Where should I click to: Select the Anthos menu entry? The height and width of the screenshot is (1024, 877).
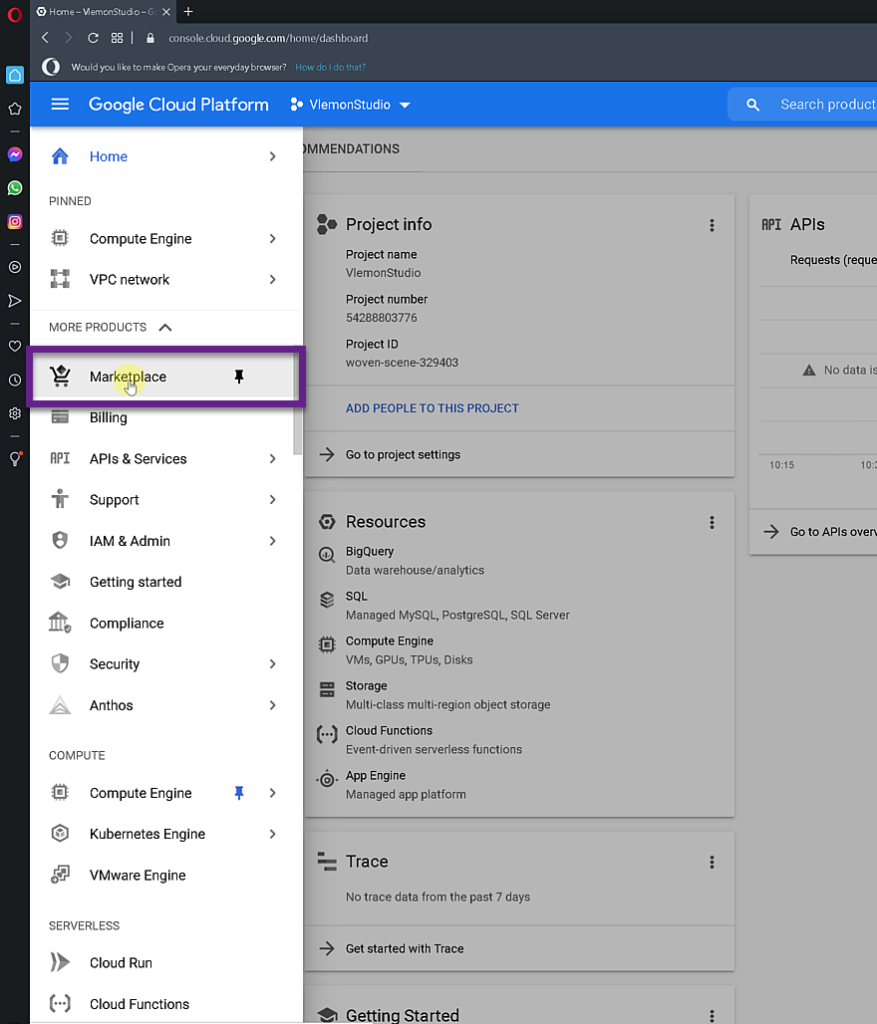click(111, 705)
